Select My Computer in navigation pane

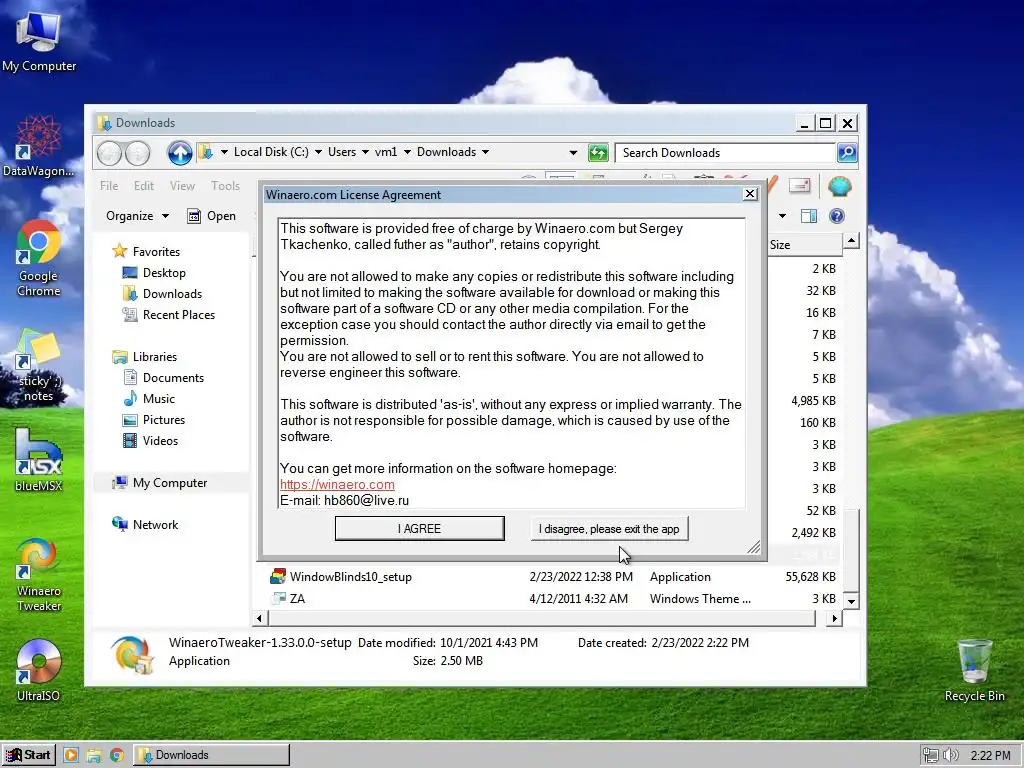[x=159, y=483]
